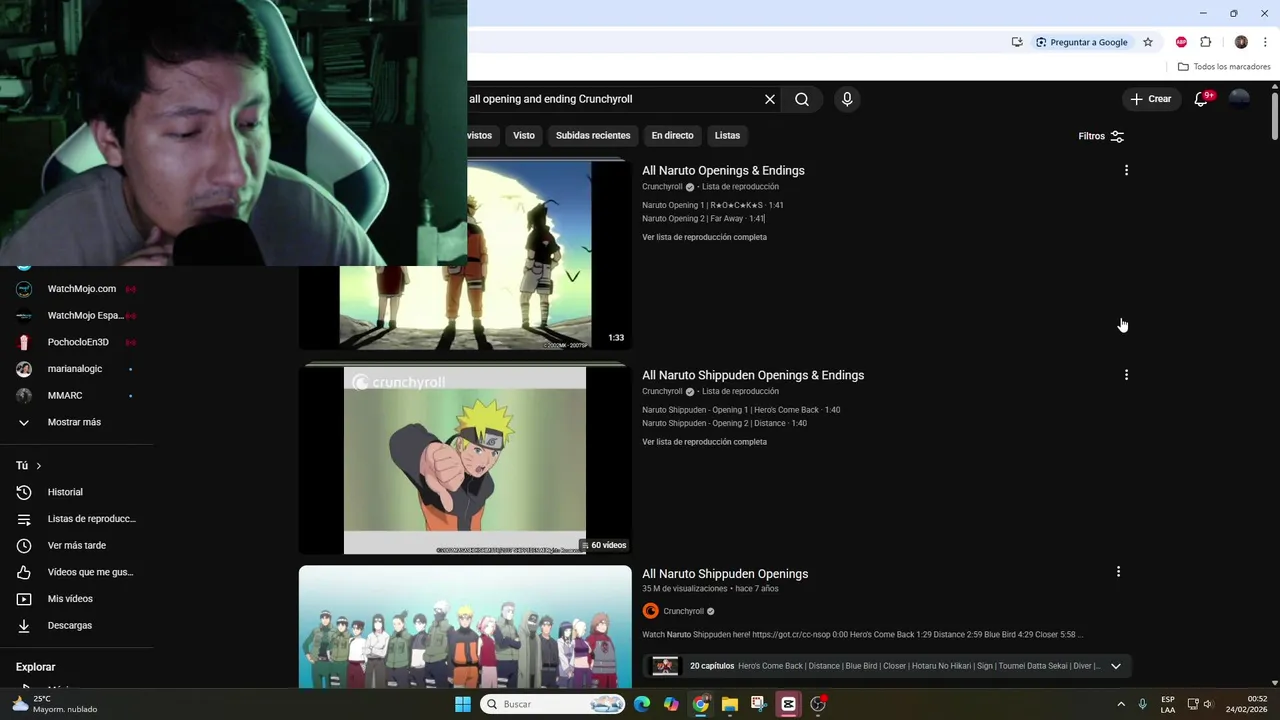Click Naruto Opening 2 Far Away entry

(x=703, y=218)
